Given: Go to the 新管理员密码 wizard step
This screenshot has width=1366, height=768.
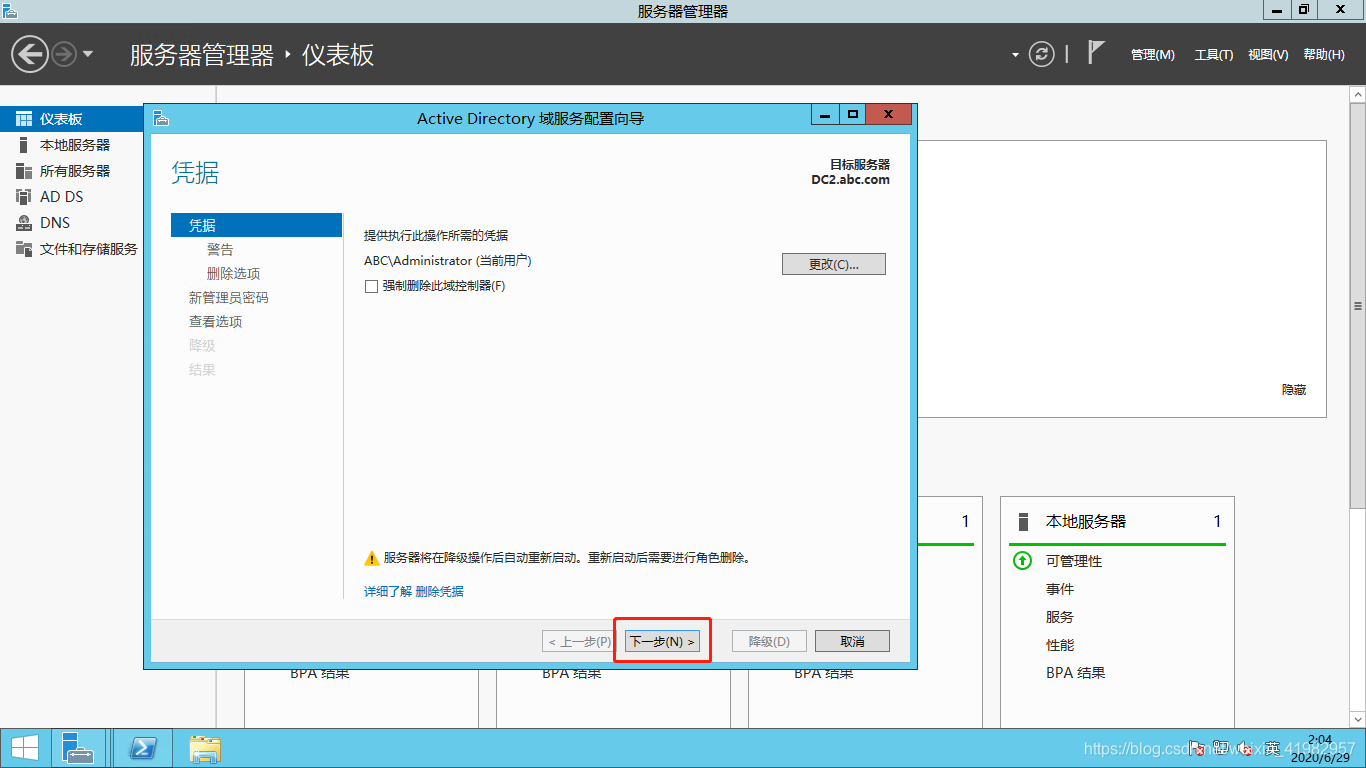Looking at the screenshot, I should [229, 297].
